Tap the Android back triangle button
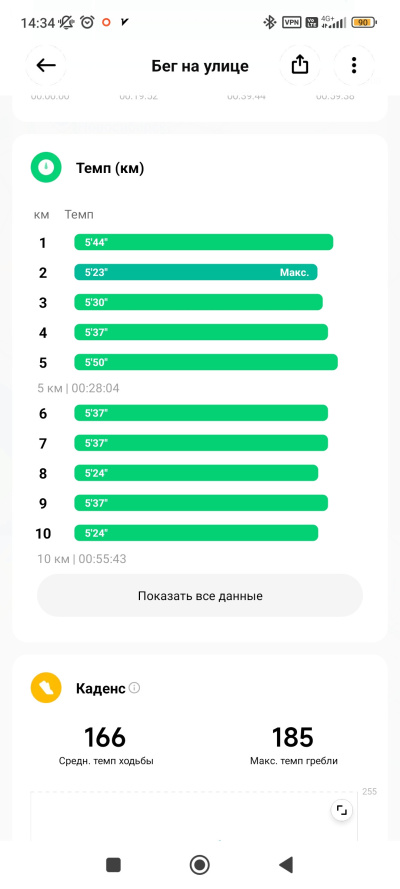This screenshot has width=400, height=889. (286, 865)
